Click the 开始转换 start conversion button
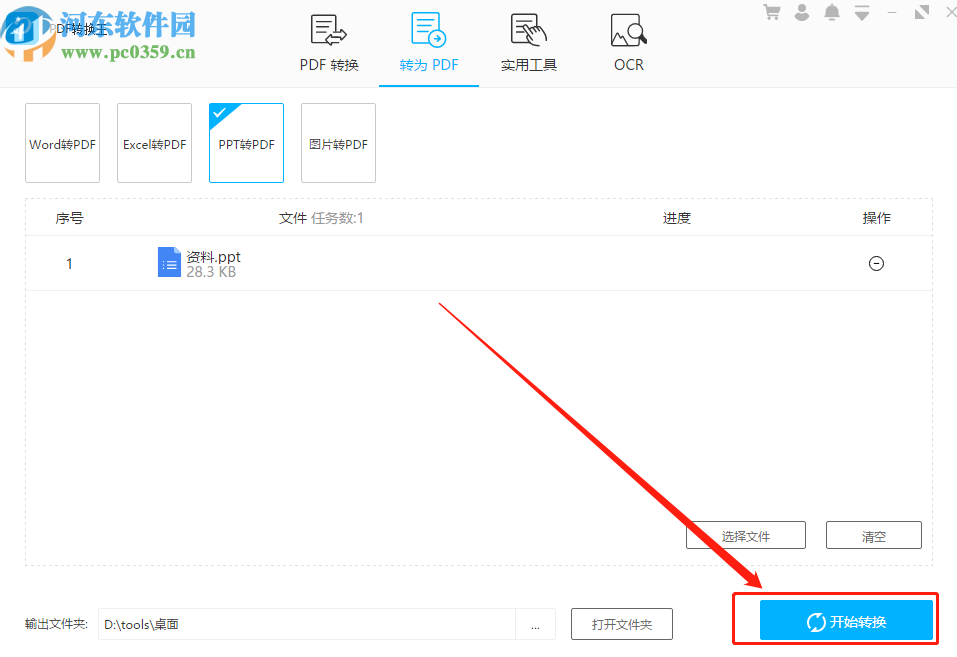This screenshot has height=657, width=957. click(845, 619)
